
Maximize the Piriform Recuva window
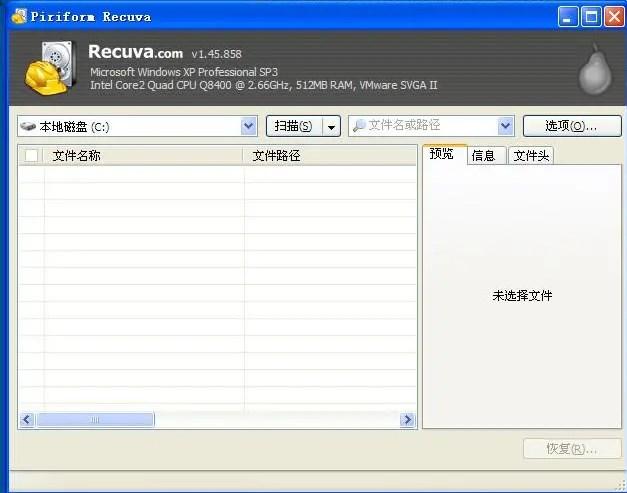coord(591,17)
